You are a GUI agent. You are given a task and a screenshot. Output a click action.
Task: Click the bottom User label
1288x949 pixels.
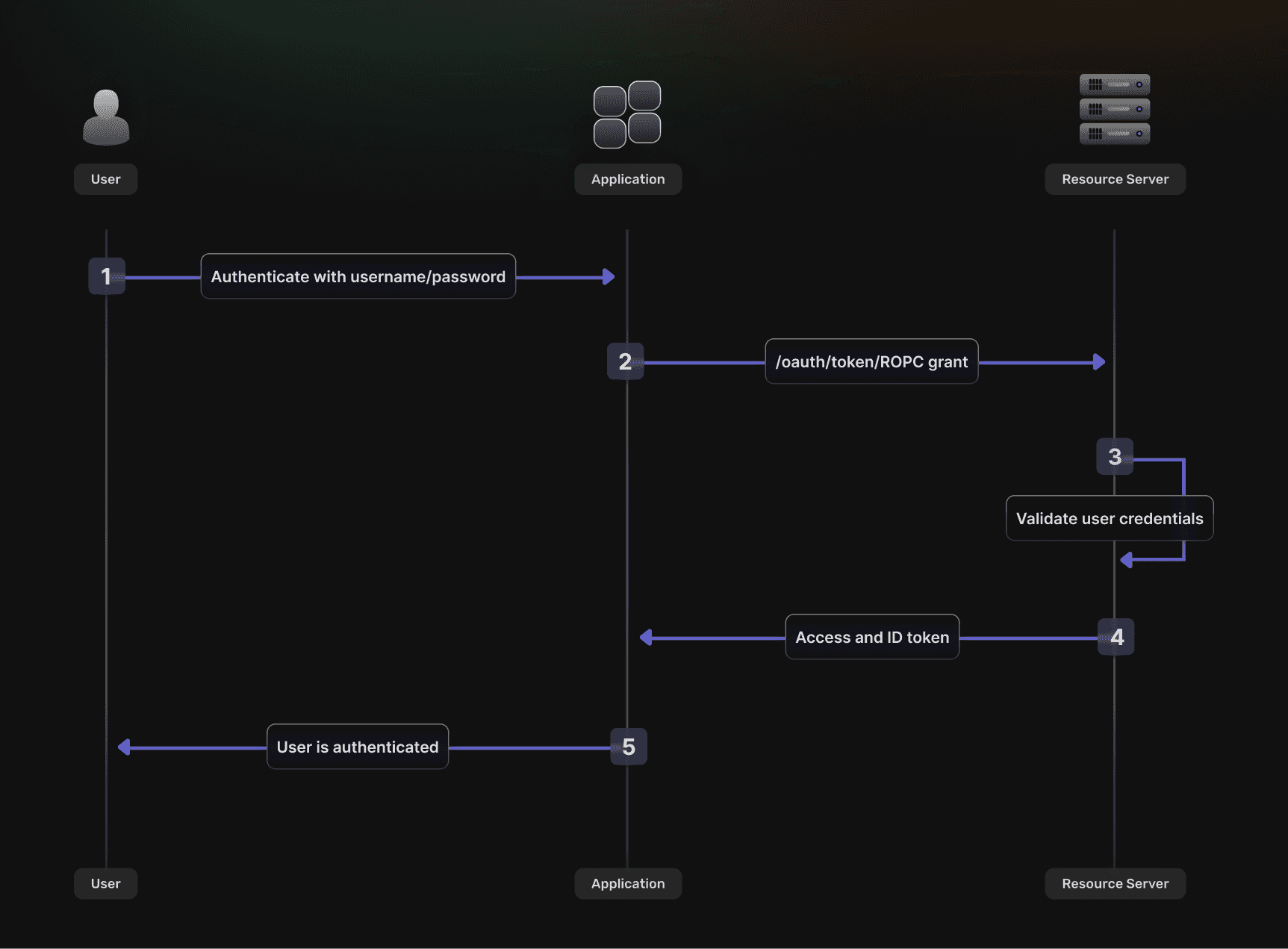tap(105, 883)
